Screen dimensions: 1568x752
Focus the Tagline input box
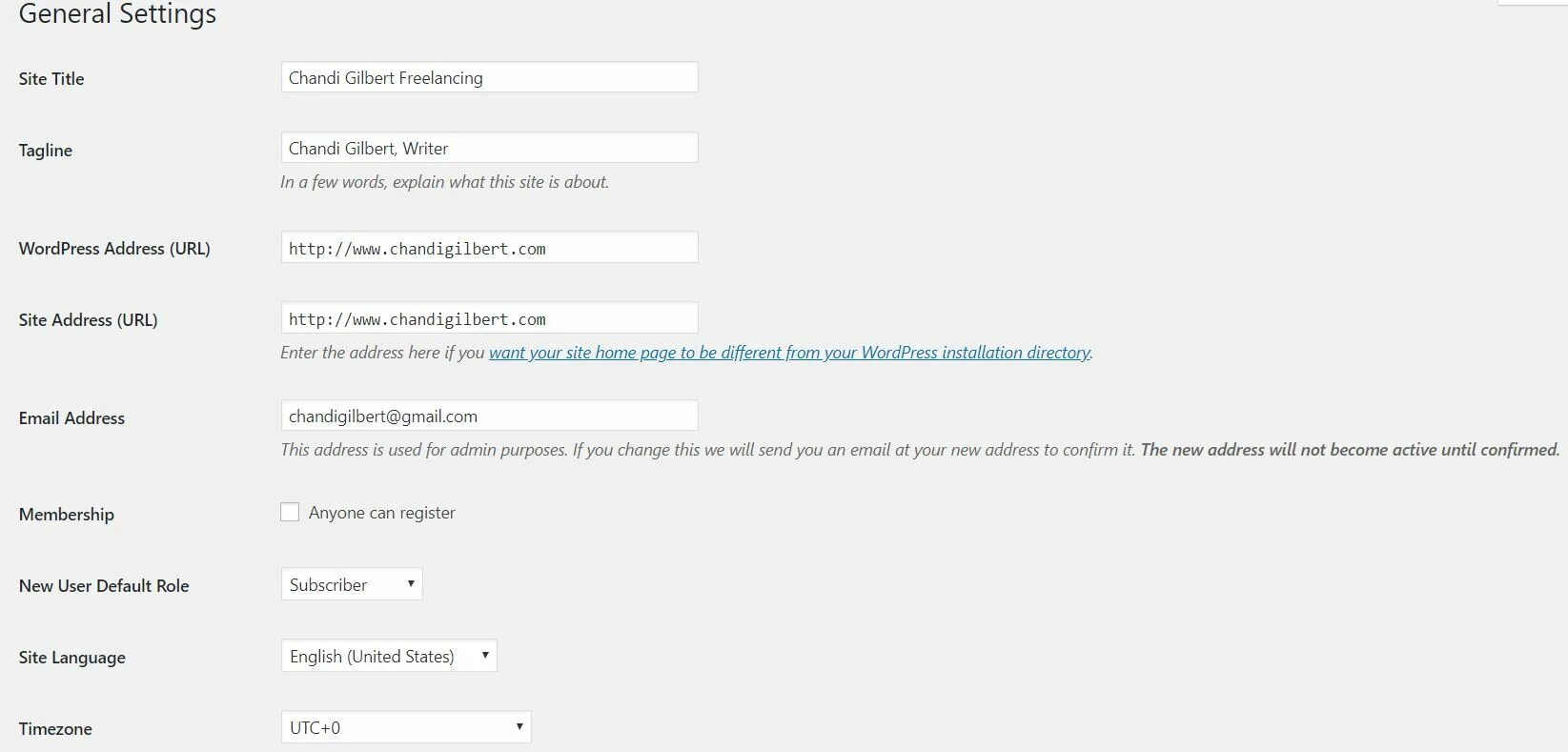(489, 149)
